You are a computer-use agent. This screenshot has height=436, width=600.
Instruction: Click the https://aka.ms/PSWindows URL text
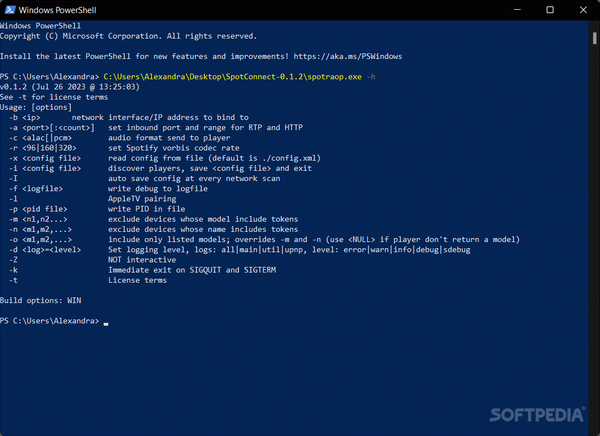[x=348, y=57]
